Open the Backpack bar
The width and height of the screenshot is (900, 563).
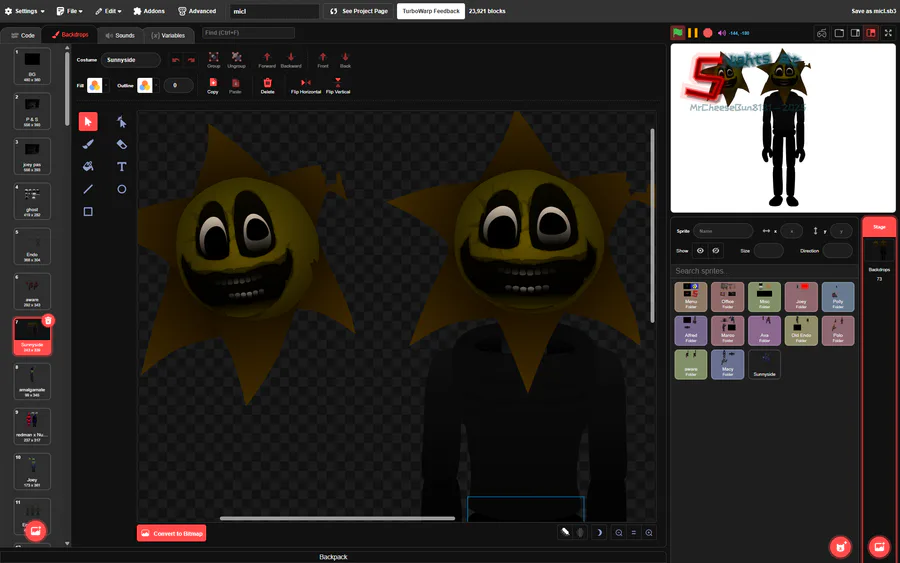tap(333, 557)
